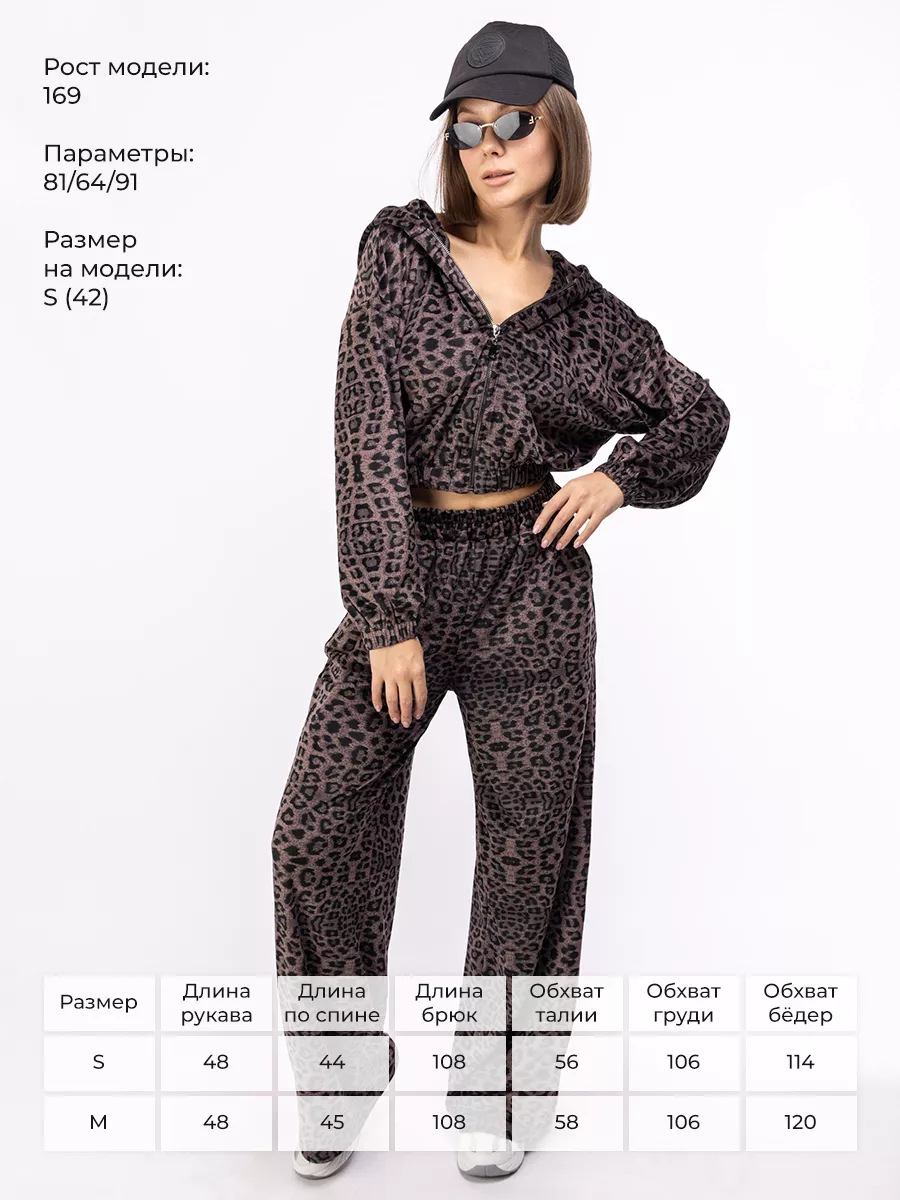Select the M waist value 58
The image size is (900, 1200).
(567, 1123)
